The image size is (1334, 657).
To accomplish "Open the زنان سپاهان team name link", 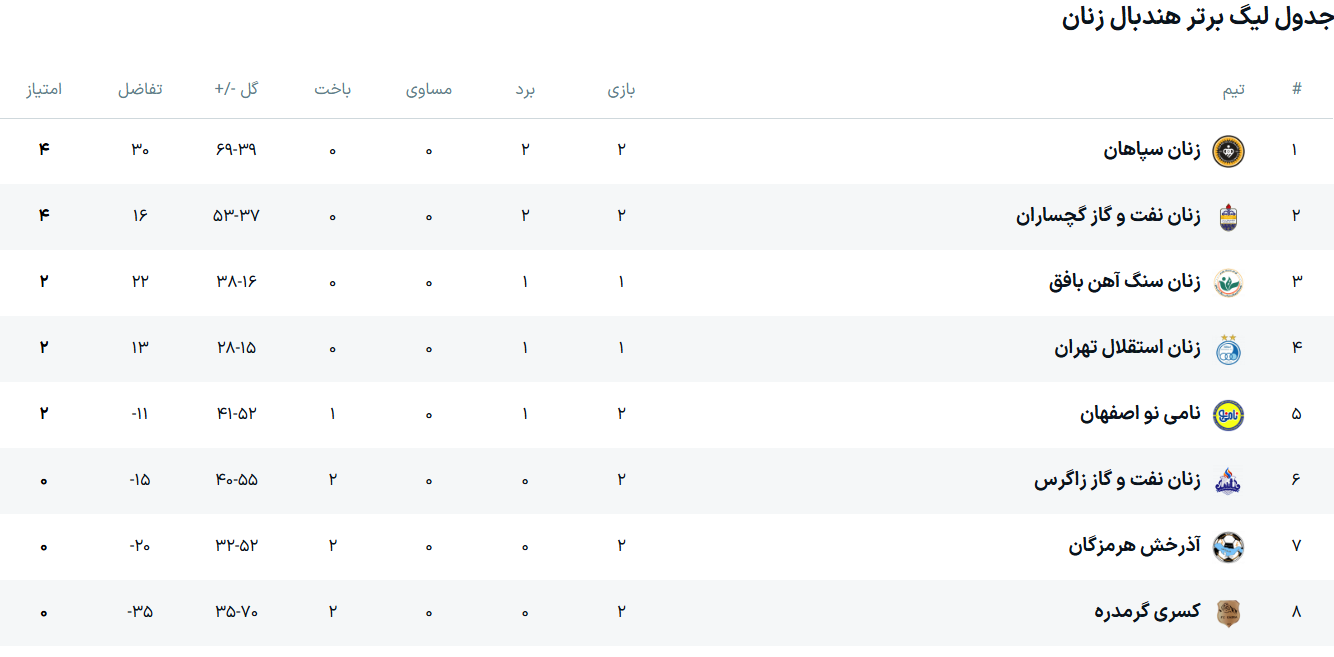I will tap(1151, 150).
